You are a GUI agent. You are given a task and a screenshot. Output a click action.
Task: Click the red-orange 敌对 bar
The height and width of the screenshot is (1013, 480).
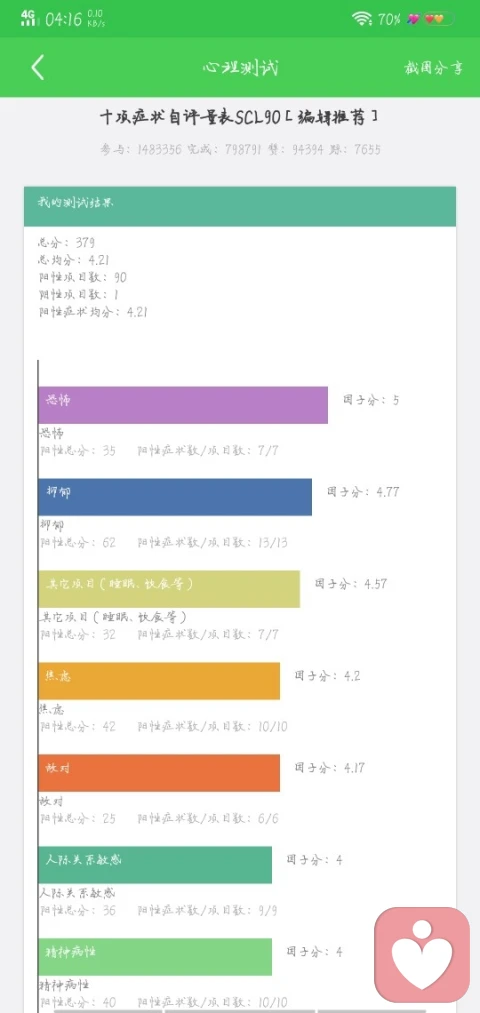159,773
